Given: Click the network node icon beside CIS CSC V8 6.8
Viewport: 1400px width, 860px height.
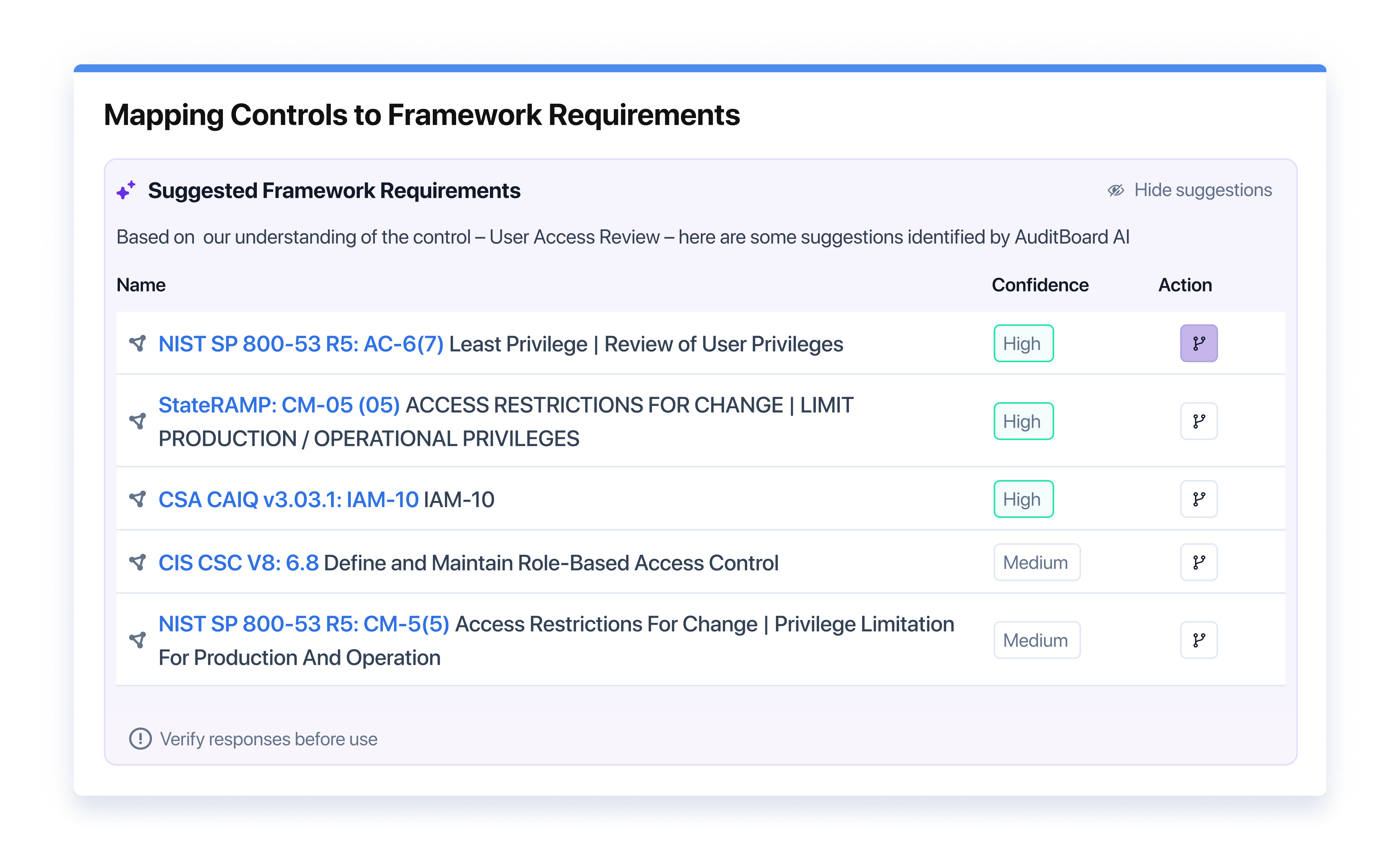Looking at the screenshot, I should tap(138, 562).
